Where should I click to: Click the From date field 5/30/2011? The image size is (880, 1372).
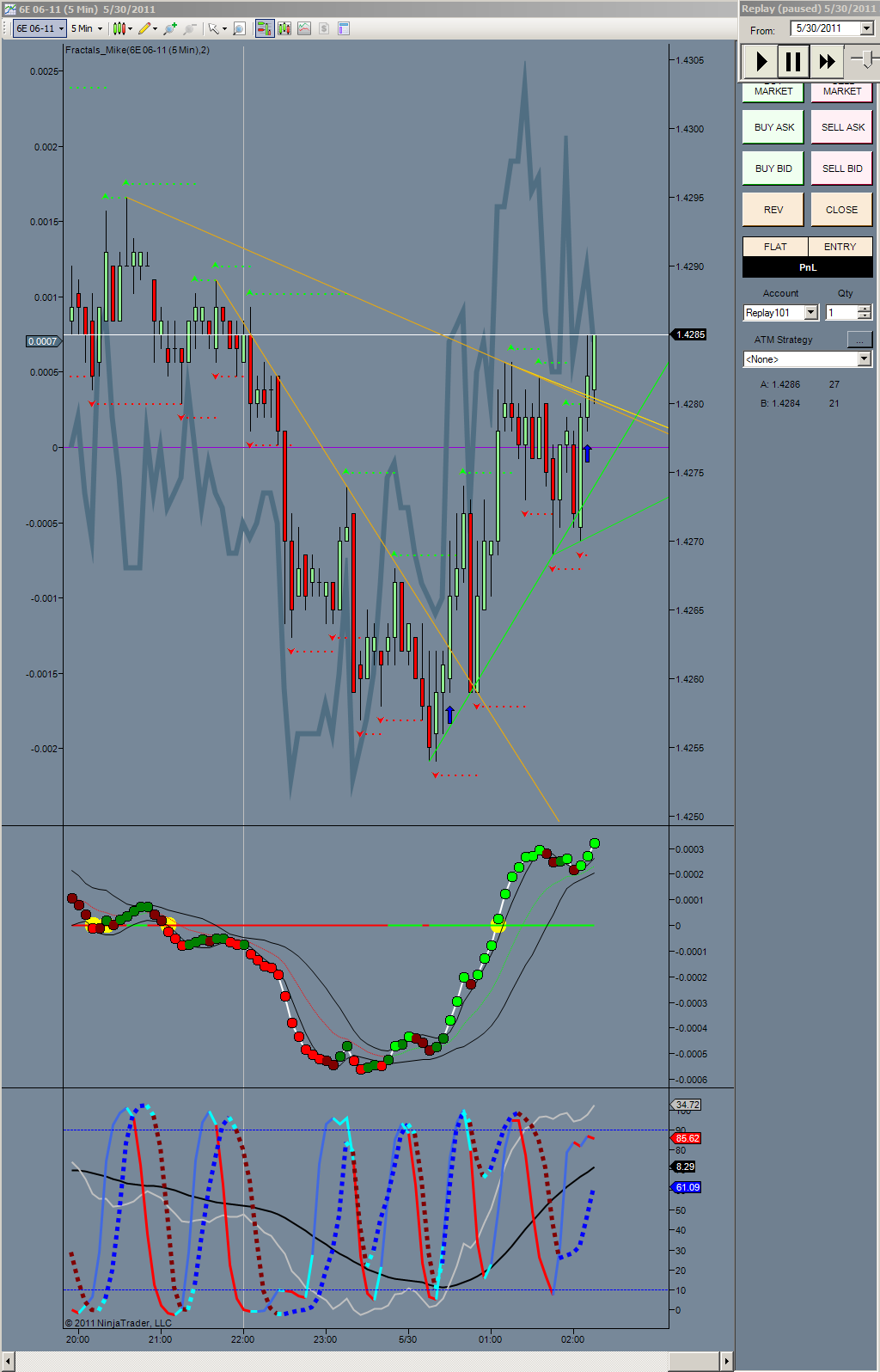point(825,28)
